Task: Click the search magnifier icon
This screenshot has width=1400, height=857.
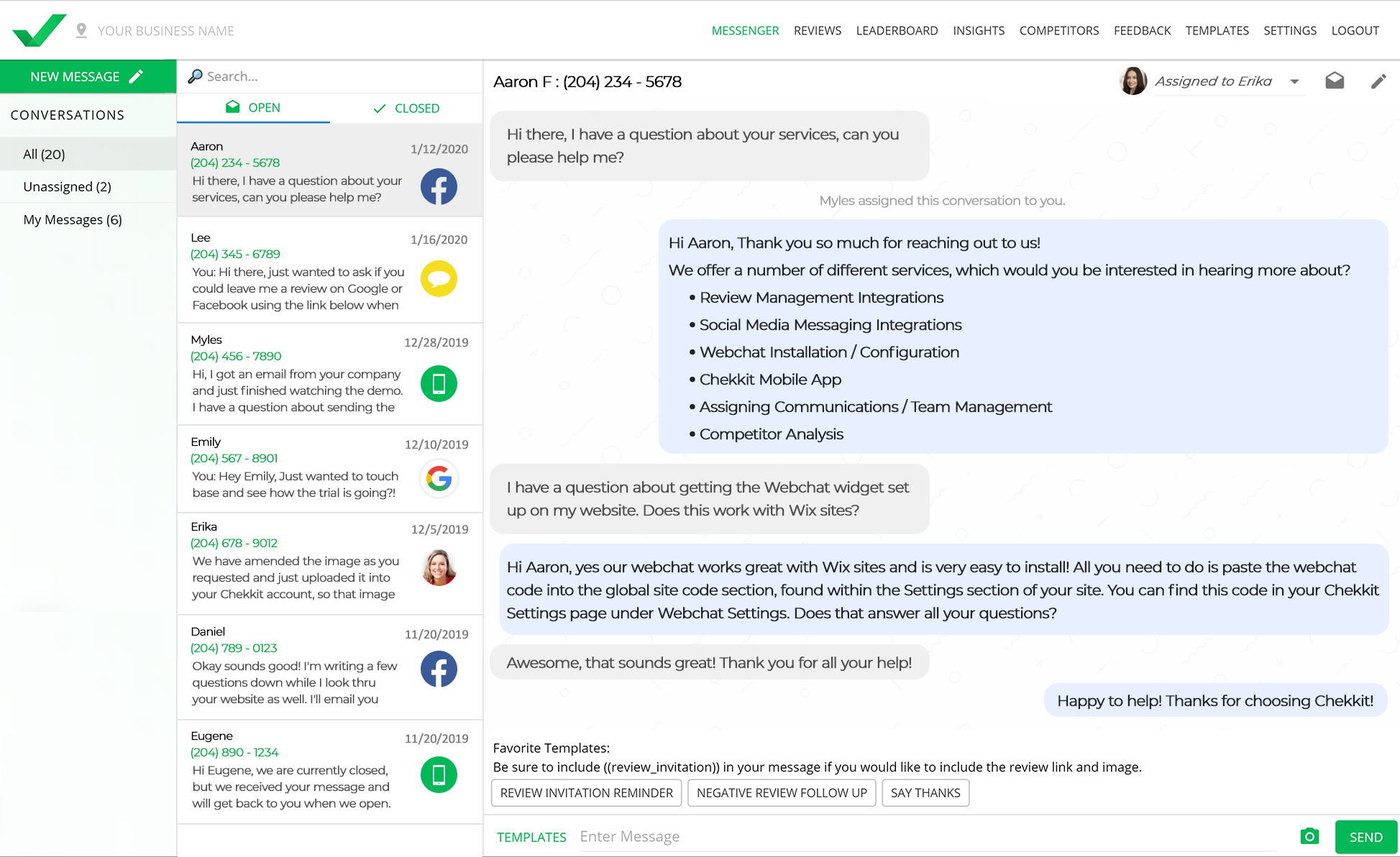Action: (195, 76)
